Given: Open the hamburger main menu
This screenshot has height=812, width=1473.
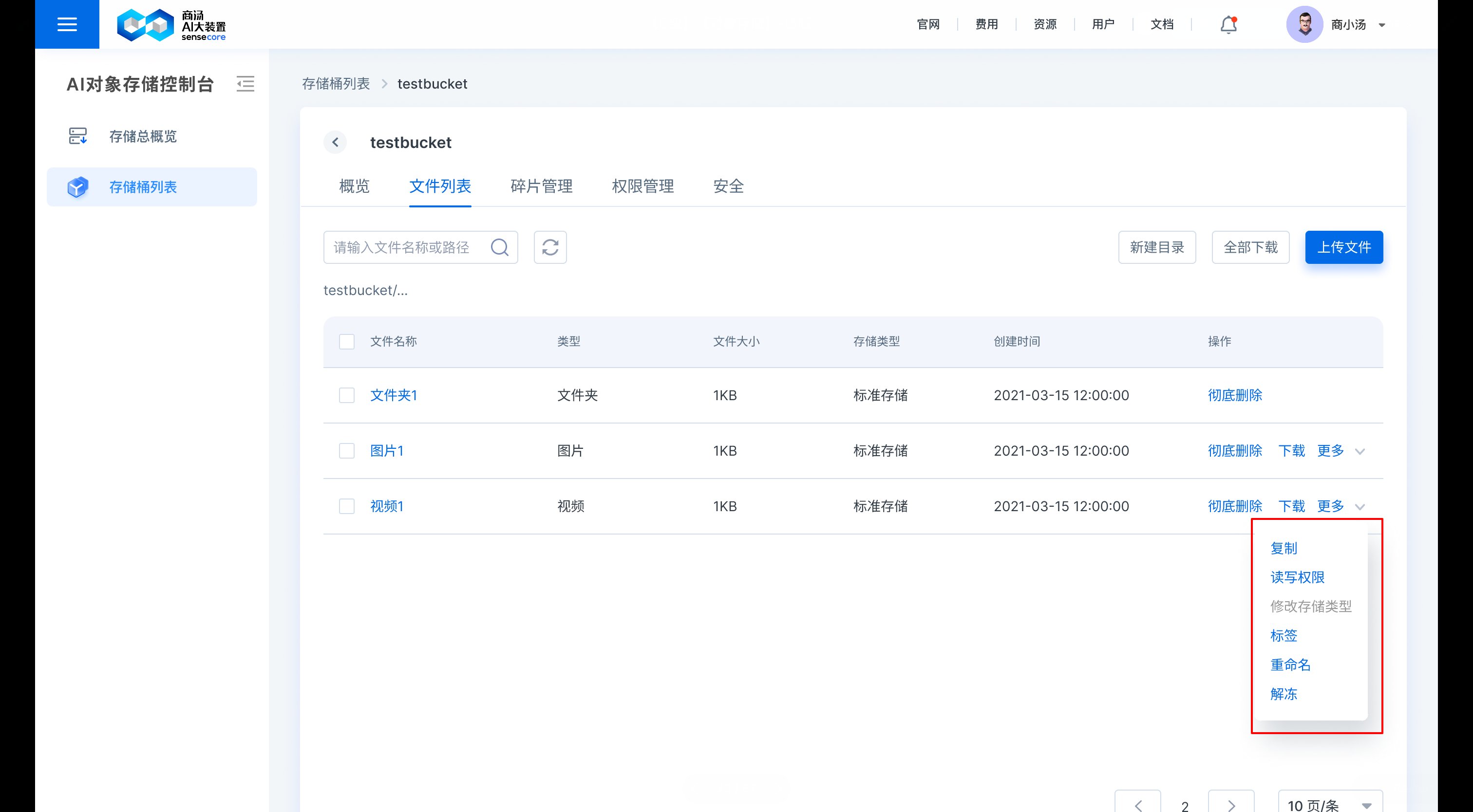Looking at the screenshot, I should point(67,24).
